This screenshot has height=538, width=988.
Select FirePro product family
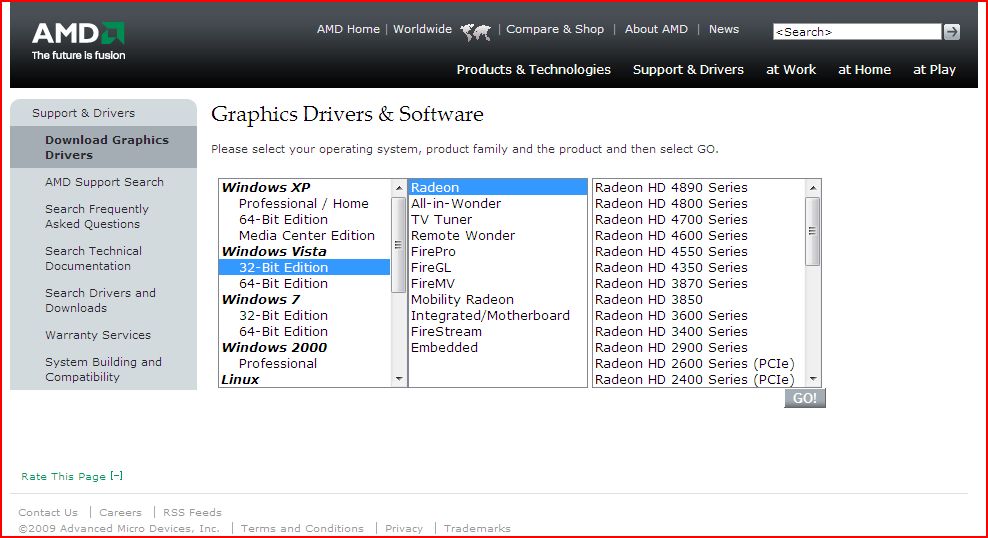(x=498, y=251)
